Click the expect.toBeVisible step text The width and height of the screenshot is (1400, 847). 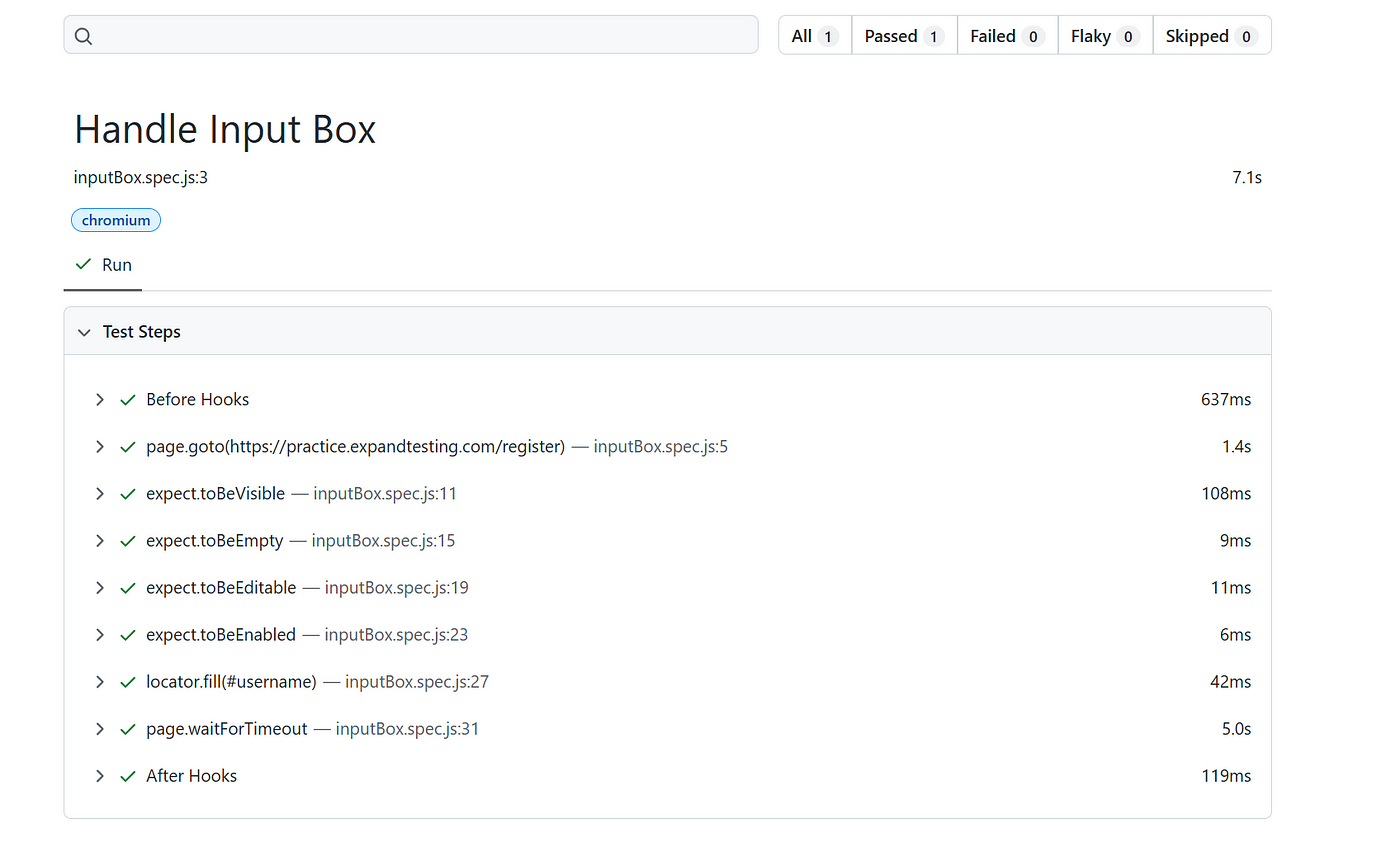(215, 494)
